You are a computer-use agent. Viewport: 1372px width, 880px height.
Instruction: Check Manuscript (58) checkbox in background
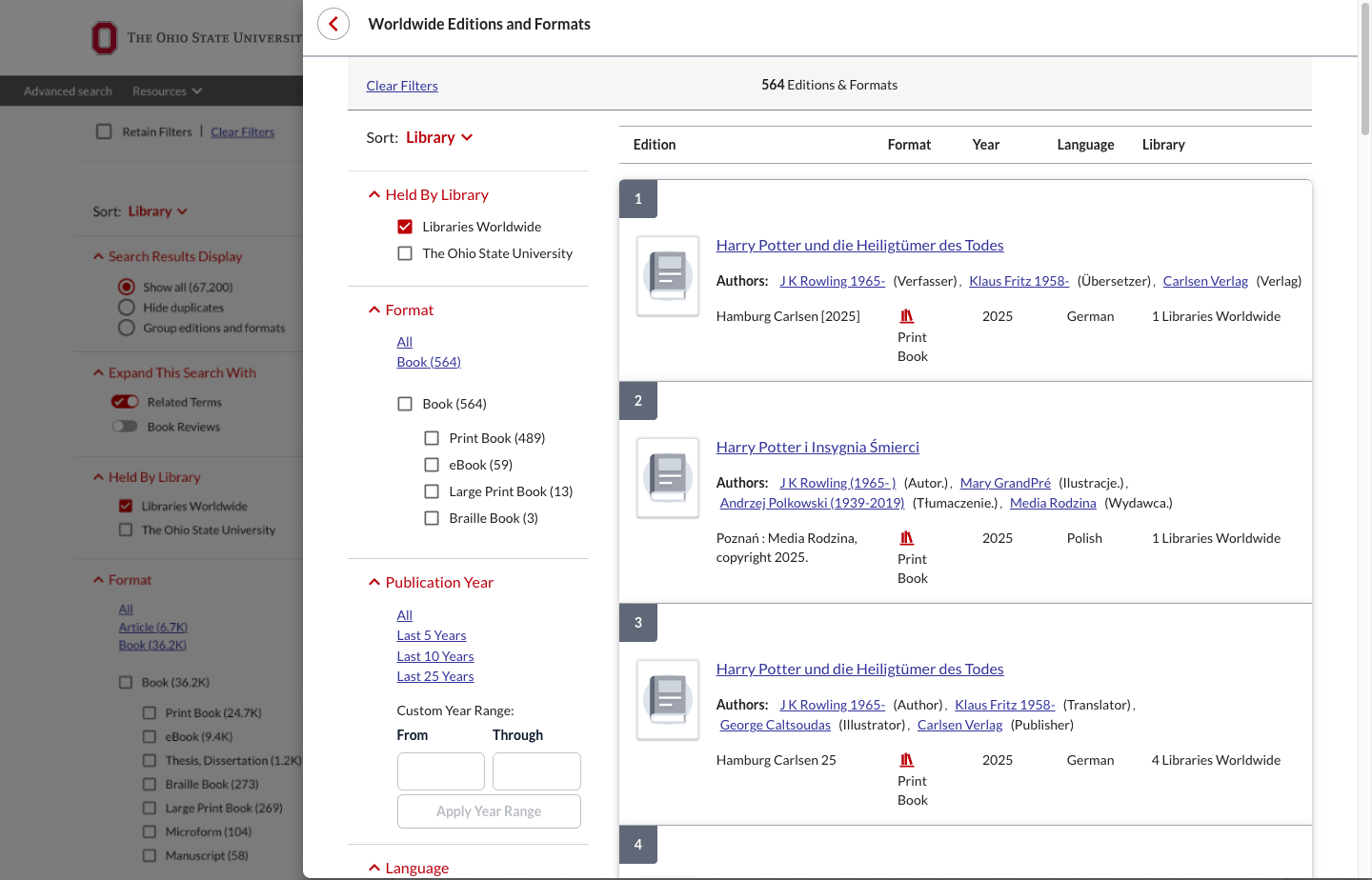click(149, 855)
